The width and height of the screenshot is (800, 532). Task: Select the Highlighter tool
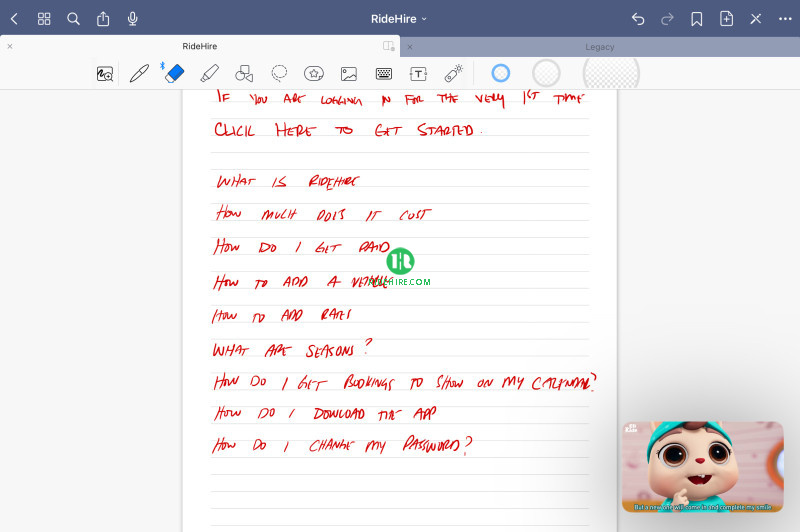209,73
